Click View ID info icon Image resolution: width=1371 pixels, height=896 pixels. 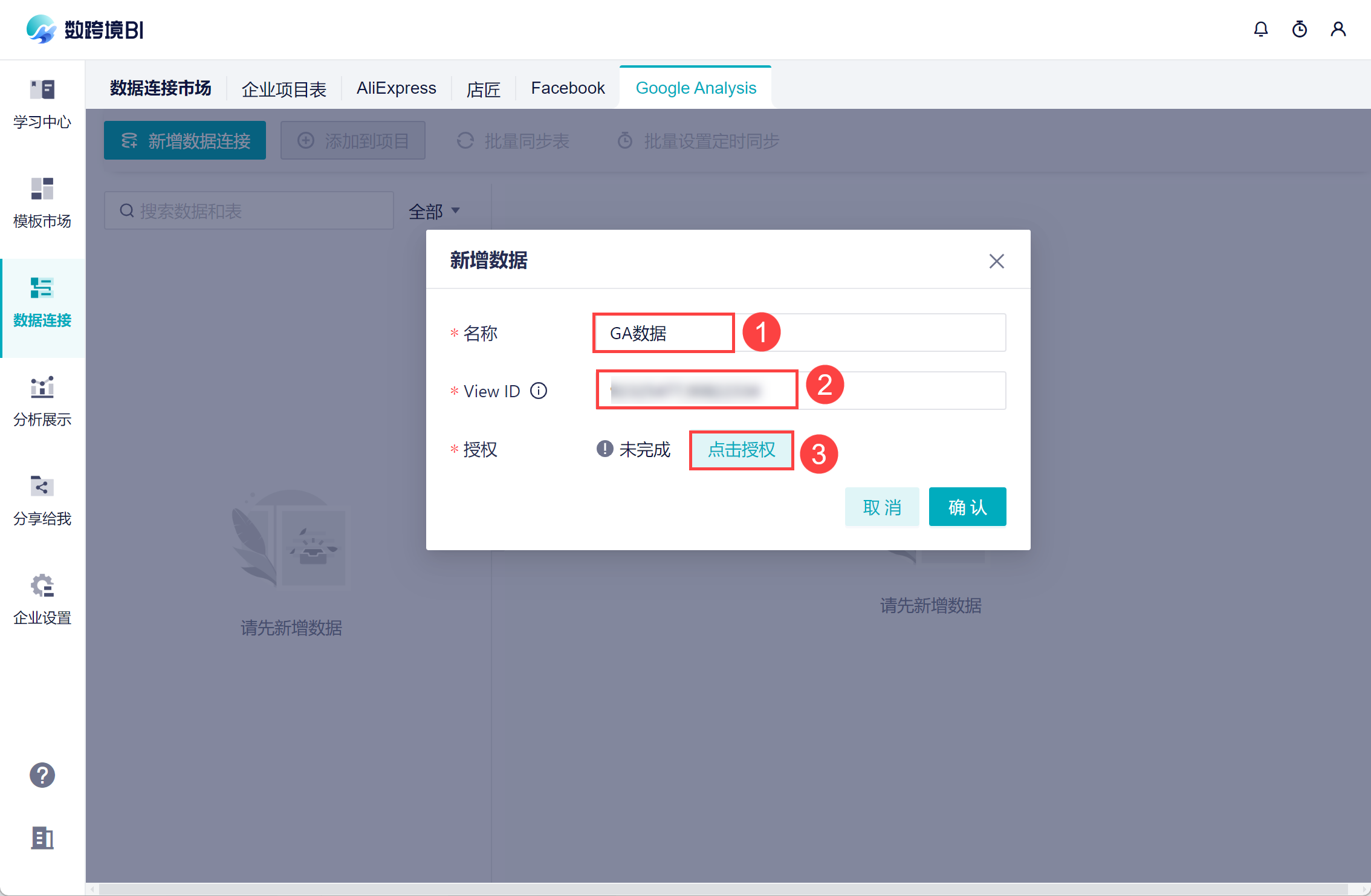tap(538, 391)
